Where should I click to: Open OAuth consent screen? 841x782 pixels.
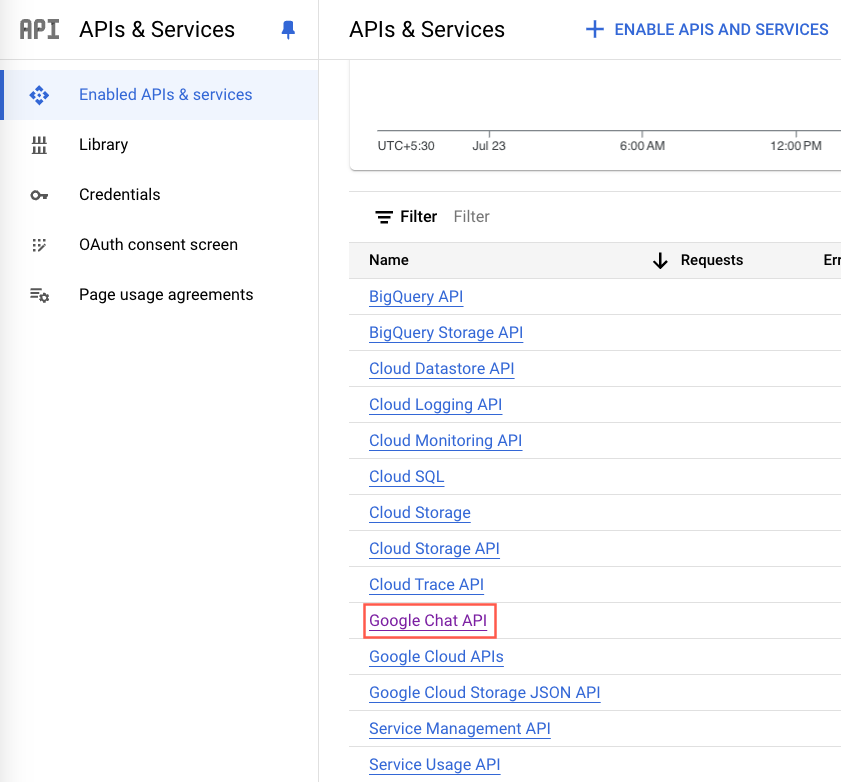pos(161,245)
